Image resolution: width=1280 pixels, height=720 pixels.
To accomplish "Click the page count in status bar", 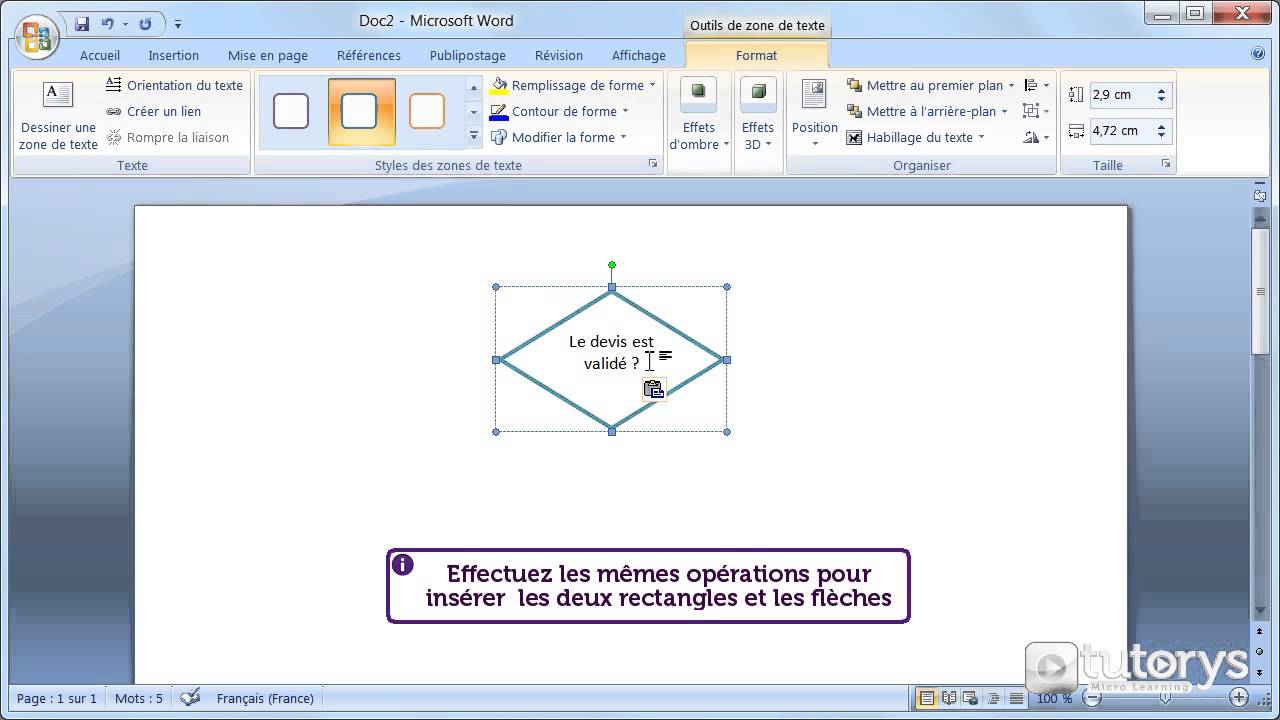I will pos(57,698).
